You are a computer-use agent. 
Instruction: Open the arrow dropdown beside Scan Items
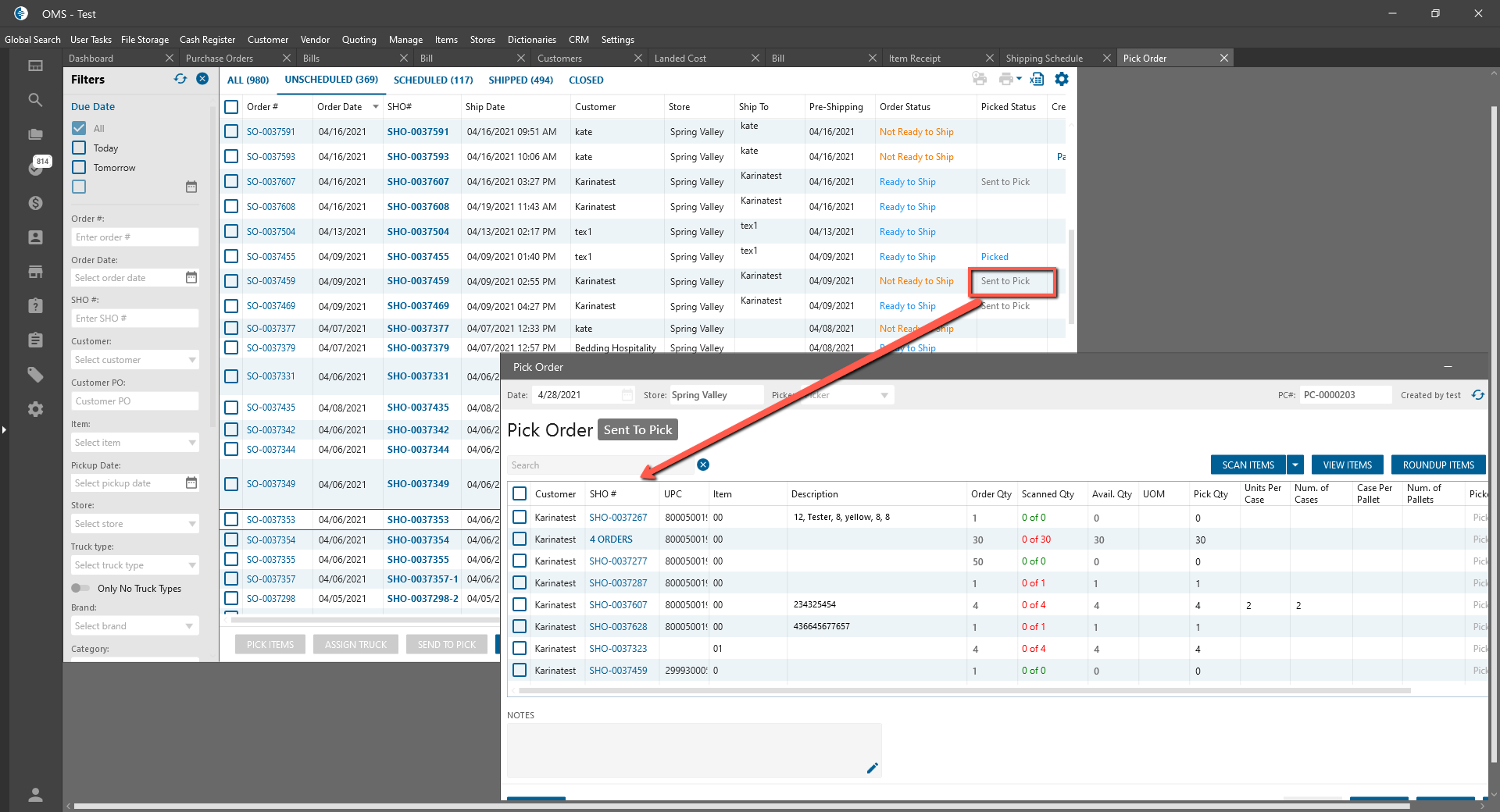pos(1295,465)
